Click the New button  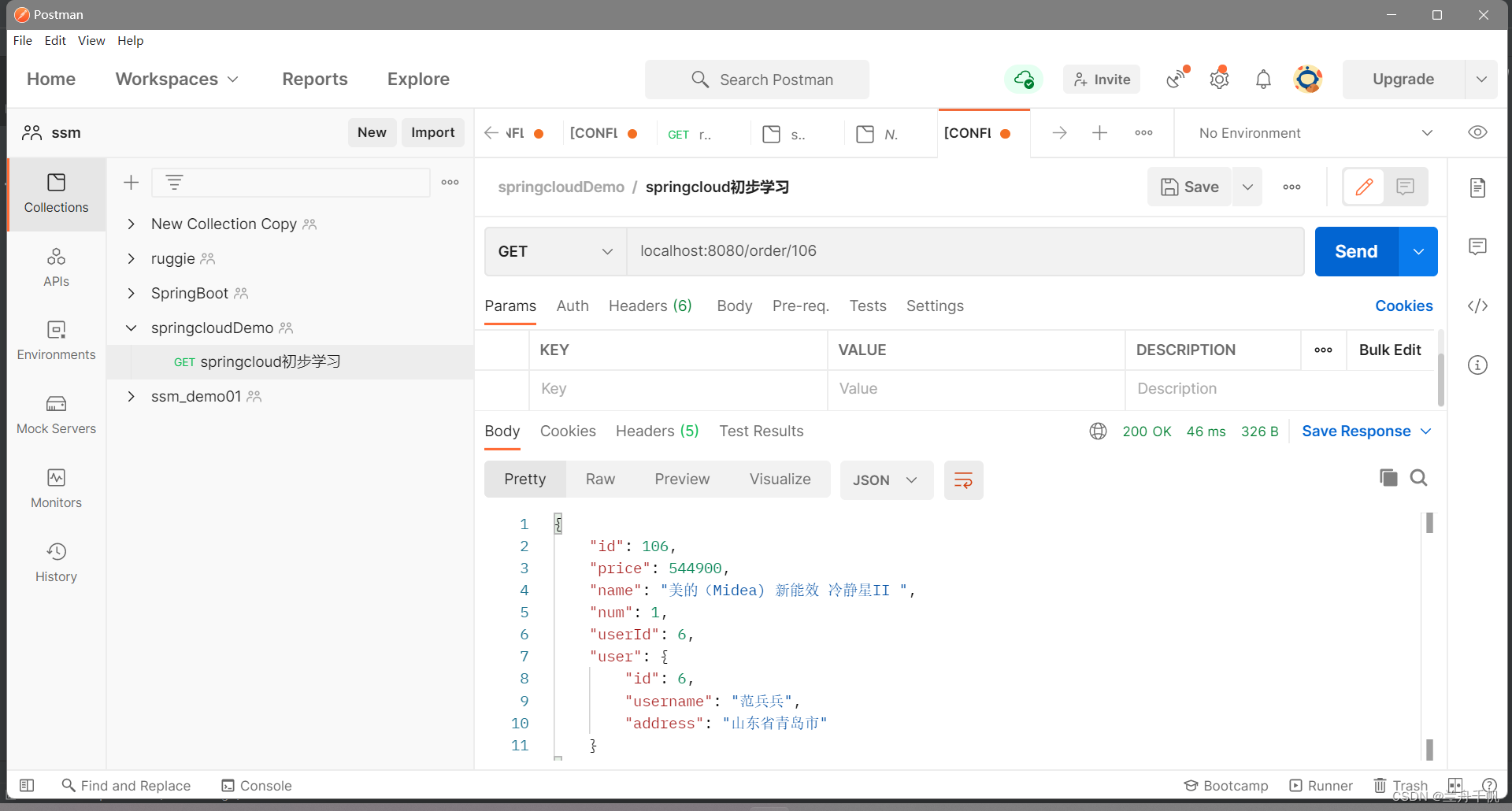[x=372, y=132]
